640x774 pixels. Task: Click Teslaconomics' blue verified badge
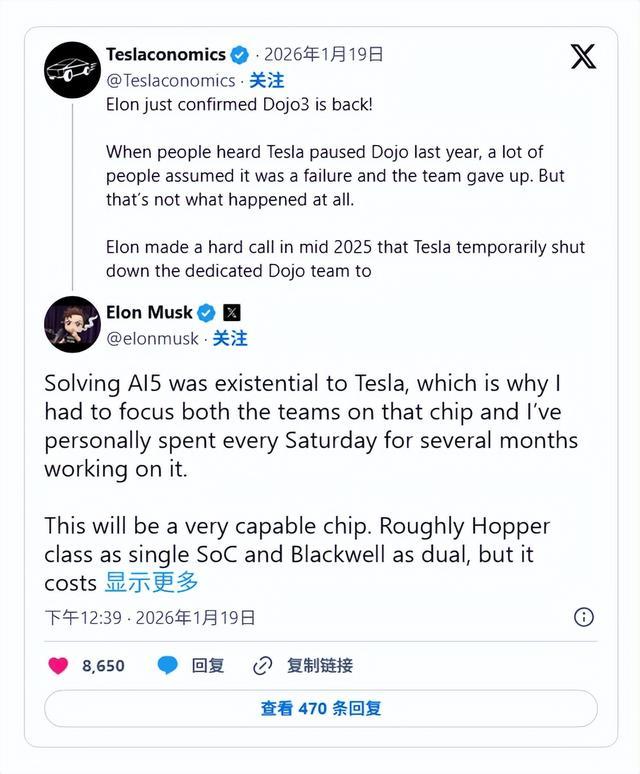(240, 55)
